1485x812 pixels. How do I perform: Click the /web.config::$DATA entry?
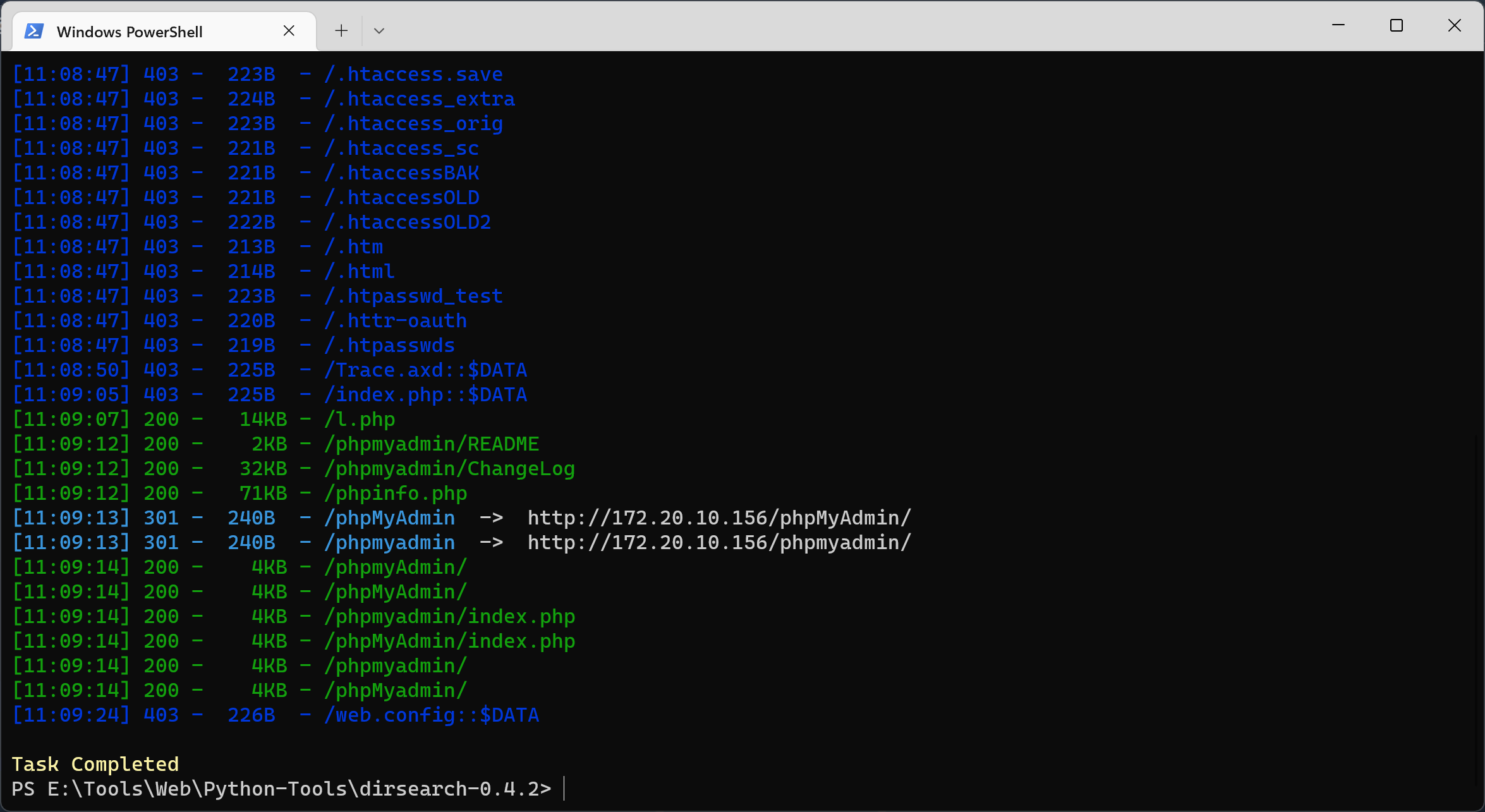tap(431, 715)
